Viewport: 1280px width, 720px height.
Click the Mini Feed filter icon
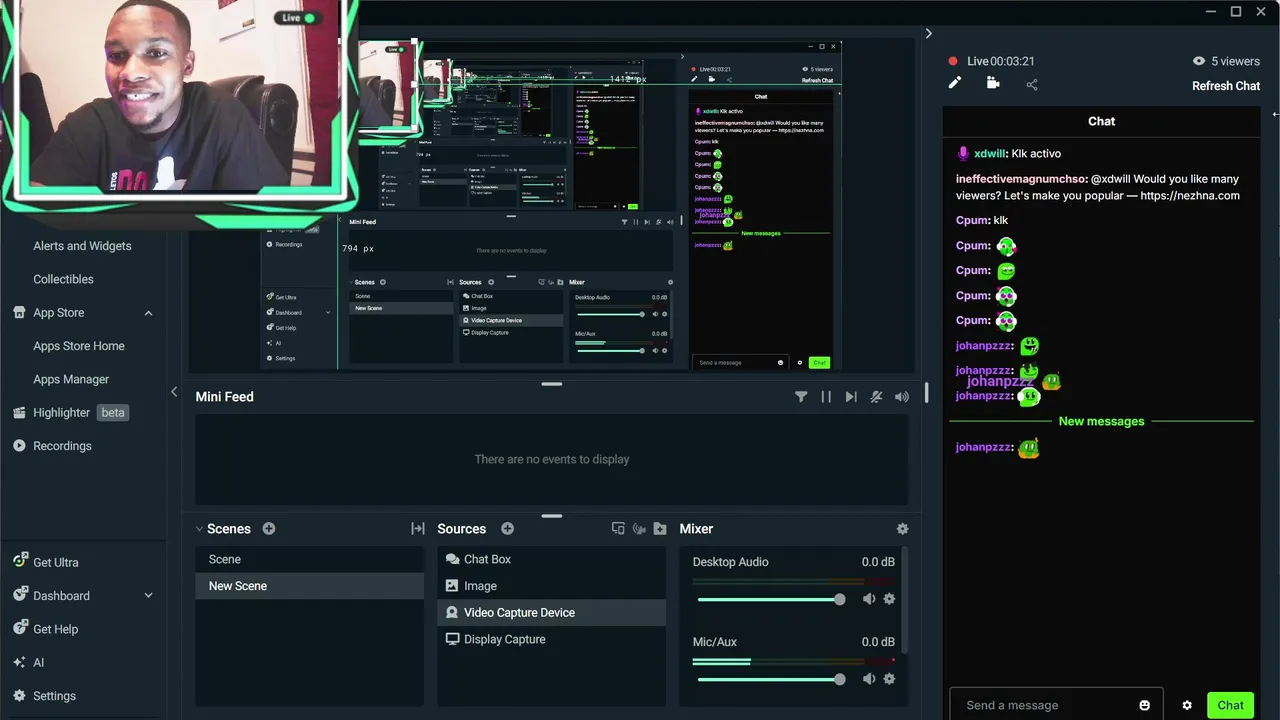[x=801, y=397]
